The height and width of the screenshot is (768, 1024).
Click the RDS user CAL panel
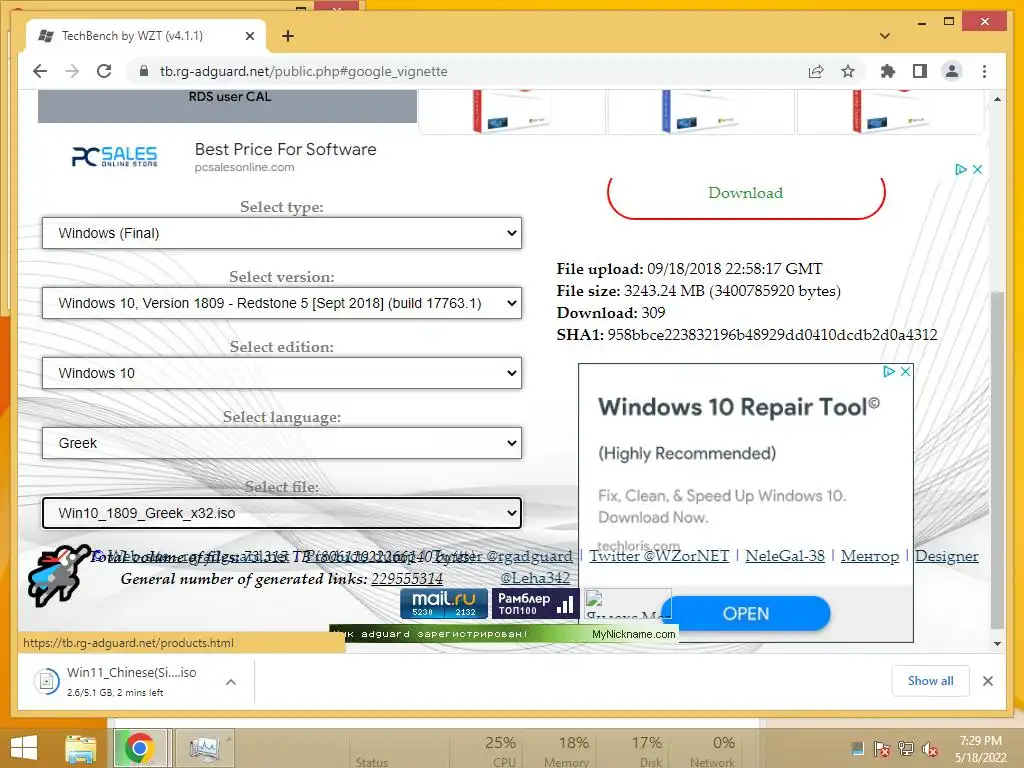click(227, 106)
